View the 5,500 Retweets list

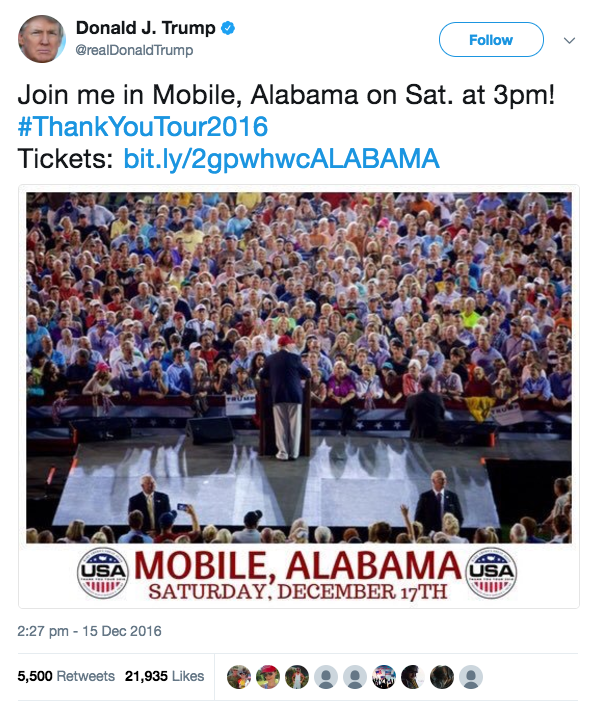coord(66,677)
